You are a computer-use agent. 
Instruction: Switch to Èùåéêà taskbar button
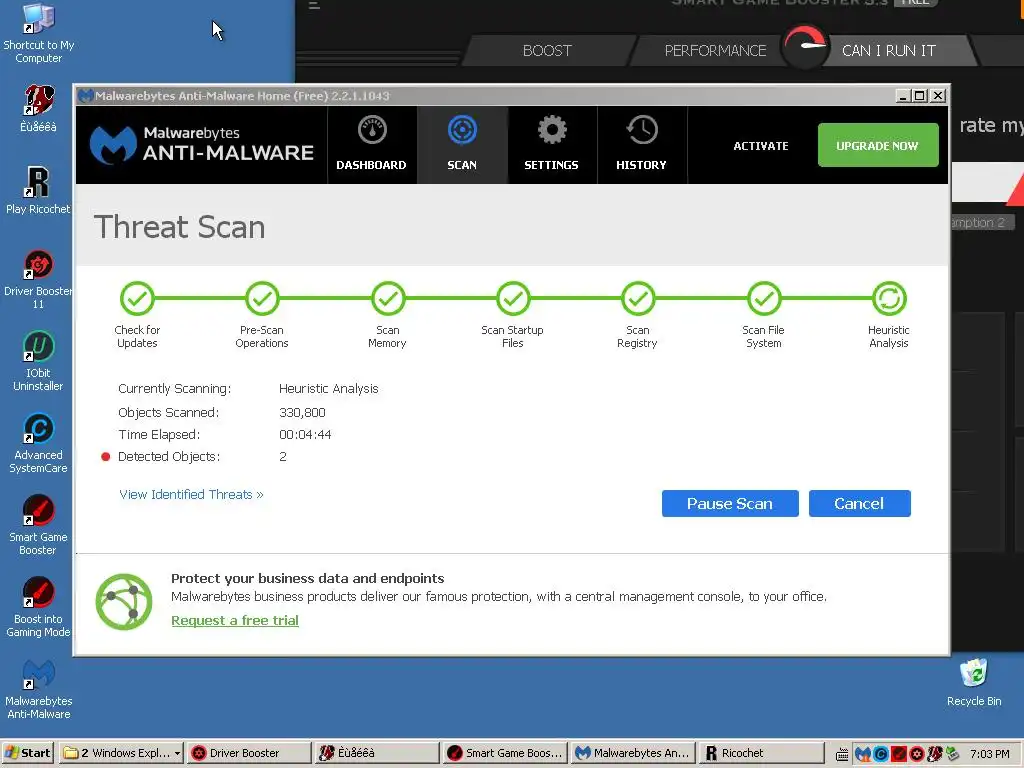click(x=377, y=753)
